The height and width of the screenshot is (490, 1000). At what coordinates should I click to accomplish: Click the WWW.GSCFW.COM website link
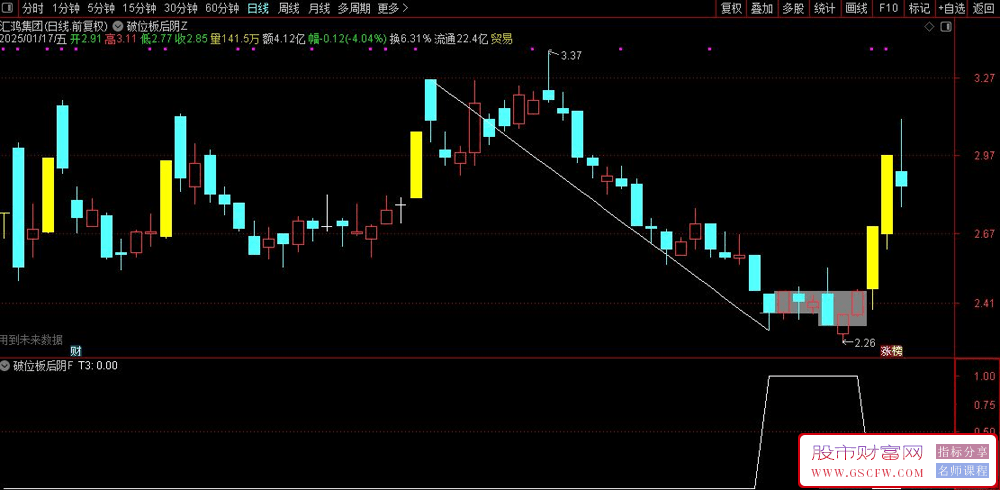click(867, 473)
